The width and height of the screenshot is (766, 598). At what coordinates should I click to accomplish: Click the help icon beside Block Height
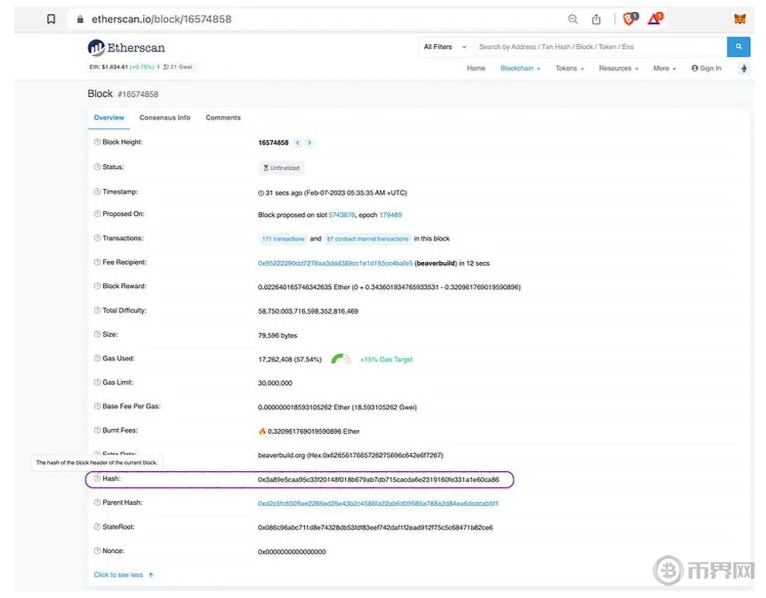pos(97,143)
